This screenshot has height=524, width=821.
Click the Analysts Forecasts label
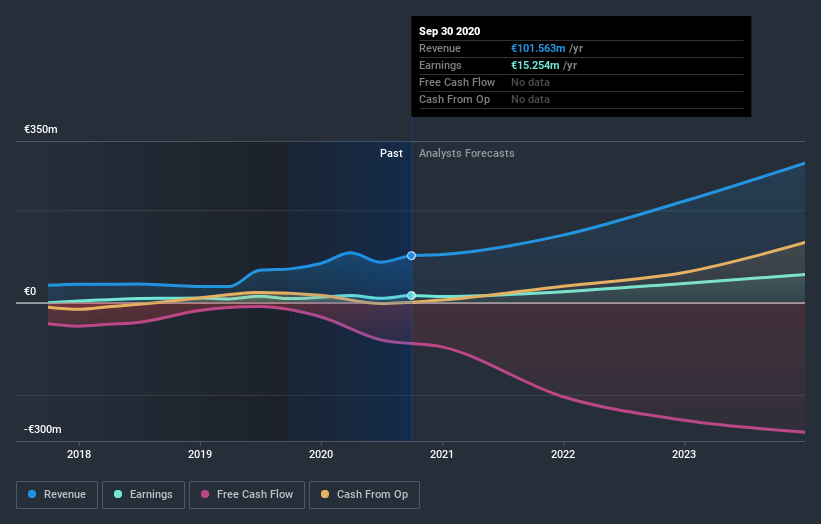pyautogui.click(x=467, y=153)
